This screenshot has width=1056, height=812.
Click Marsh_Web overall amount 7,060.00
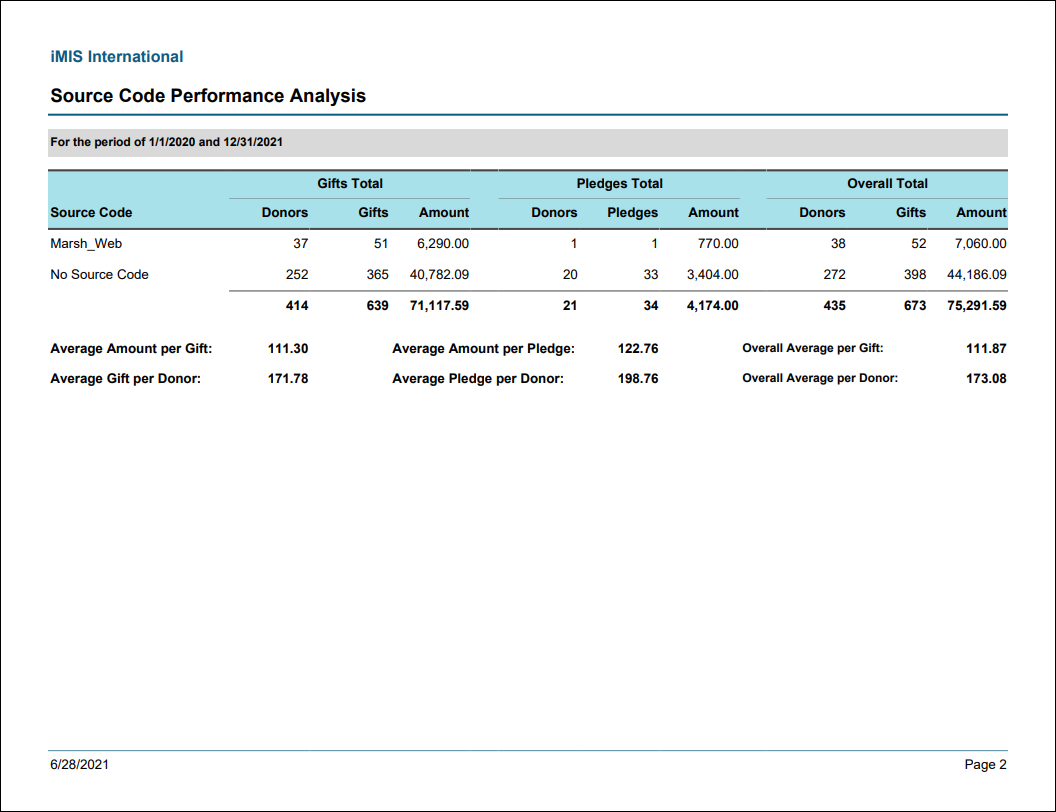pyautogui.click(x=981, y=244)
